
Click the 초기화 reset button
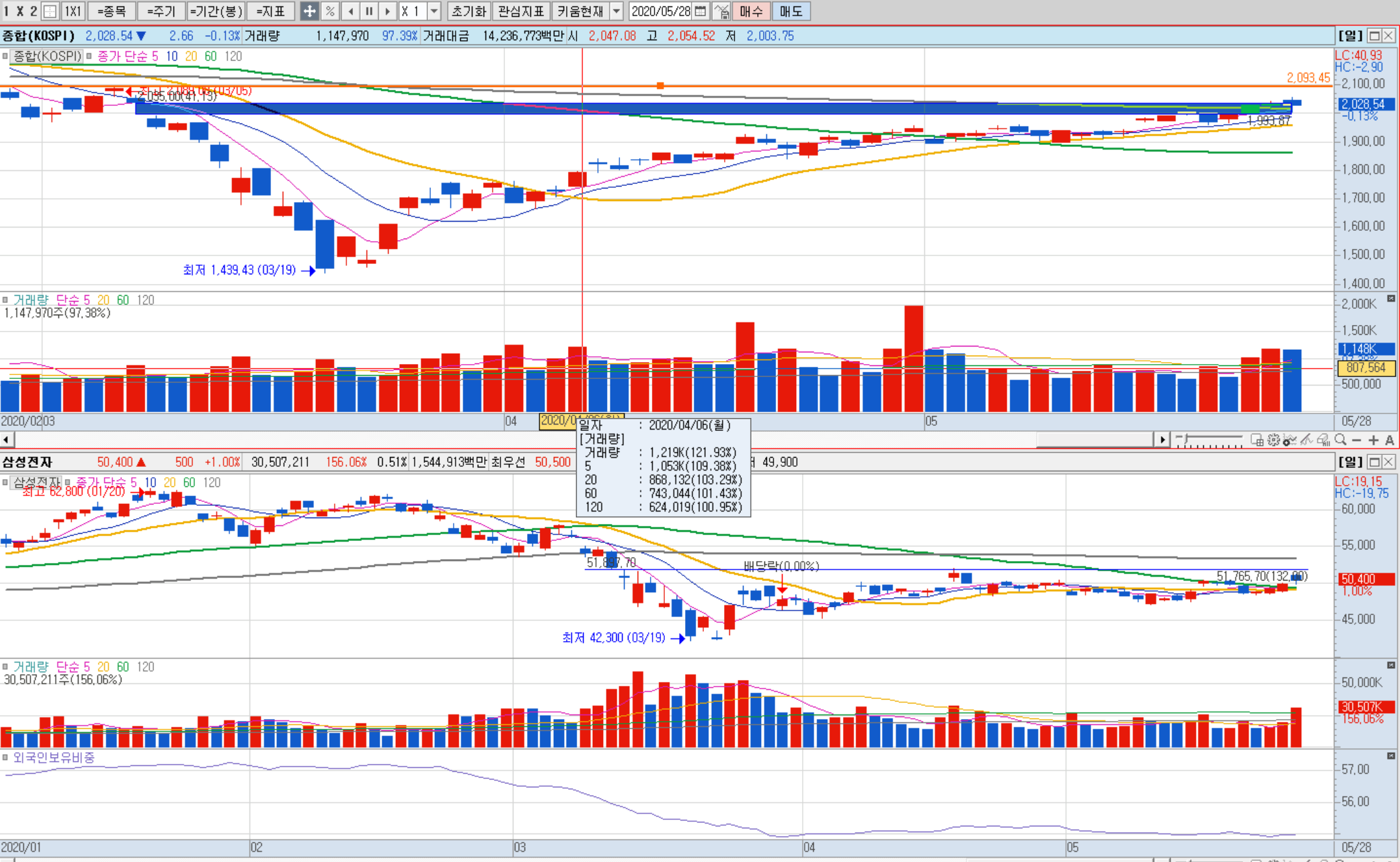[x=469, y=11]
